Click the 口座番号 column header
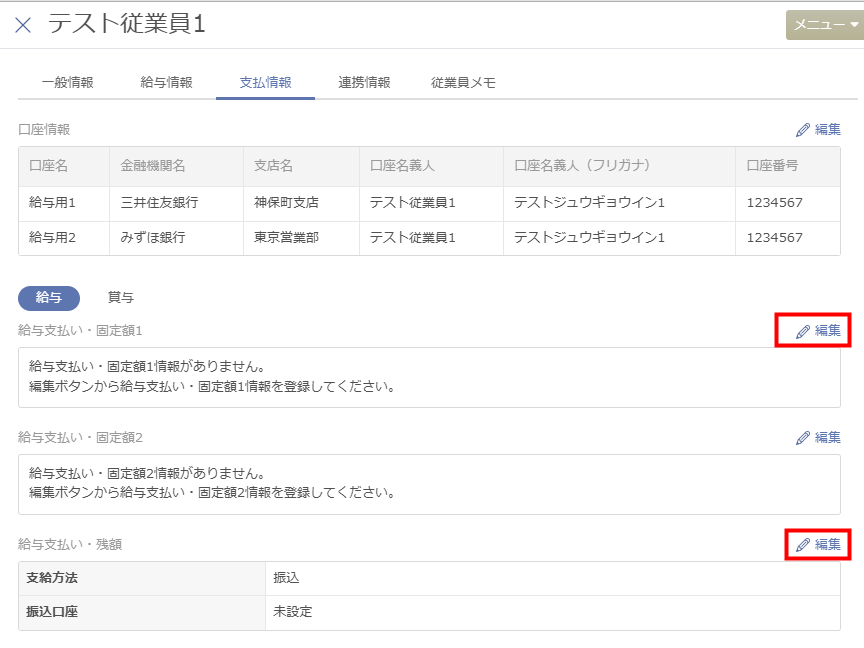 click(772, 166)
